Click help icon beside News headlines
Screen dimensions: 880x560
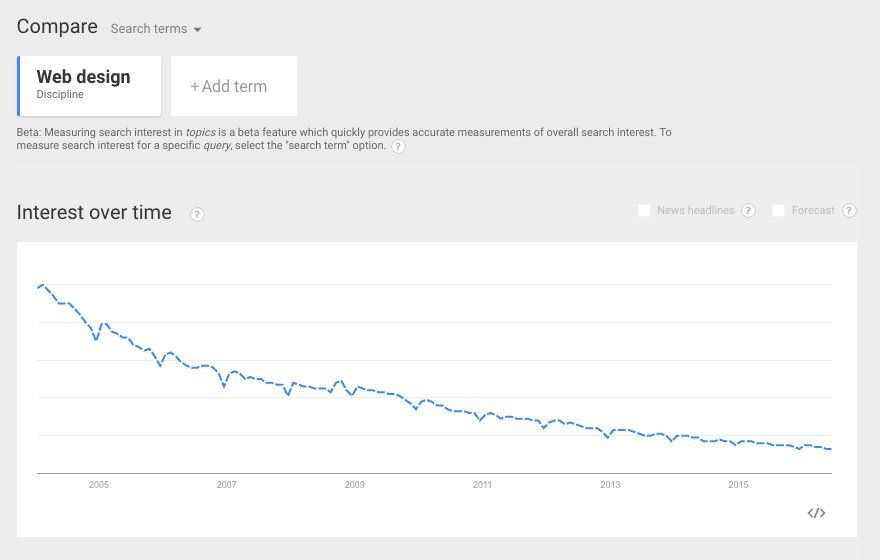tap(748, 210)
